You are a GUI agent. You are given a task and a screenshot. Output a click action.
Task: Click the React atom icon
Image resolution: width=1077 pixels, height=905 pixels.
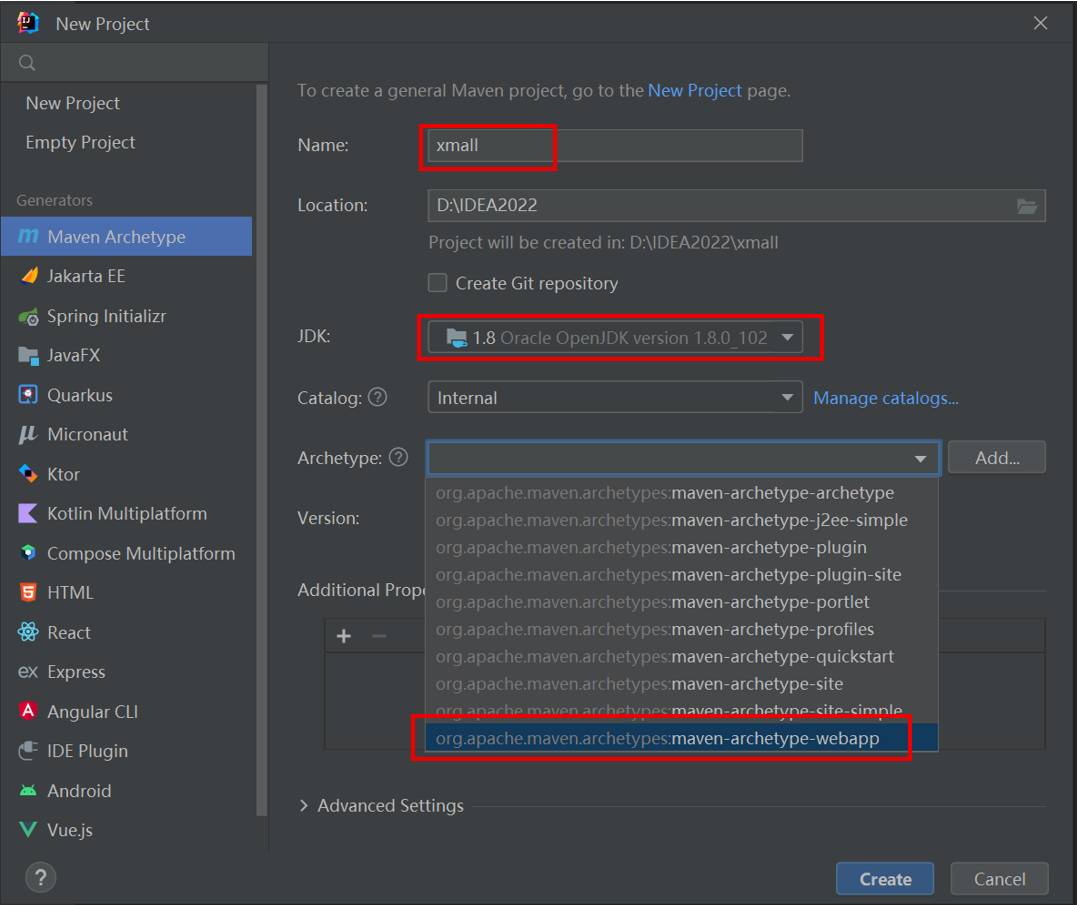(x=27, y=632)
